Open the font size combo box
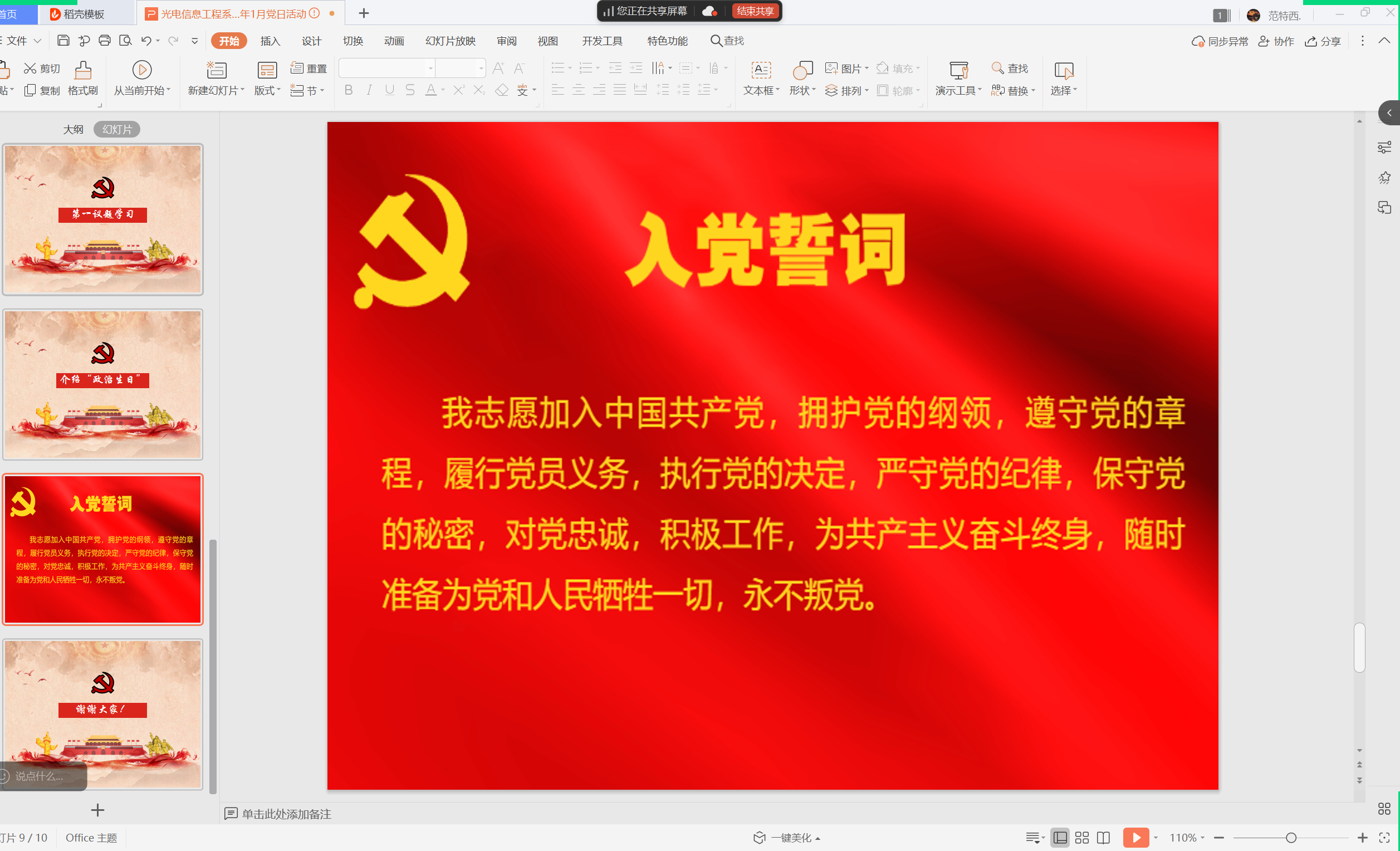The image size is (1400, 851). [461, 69]
